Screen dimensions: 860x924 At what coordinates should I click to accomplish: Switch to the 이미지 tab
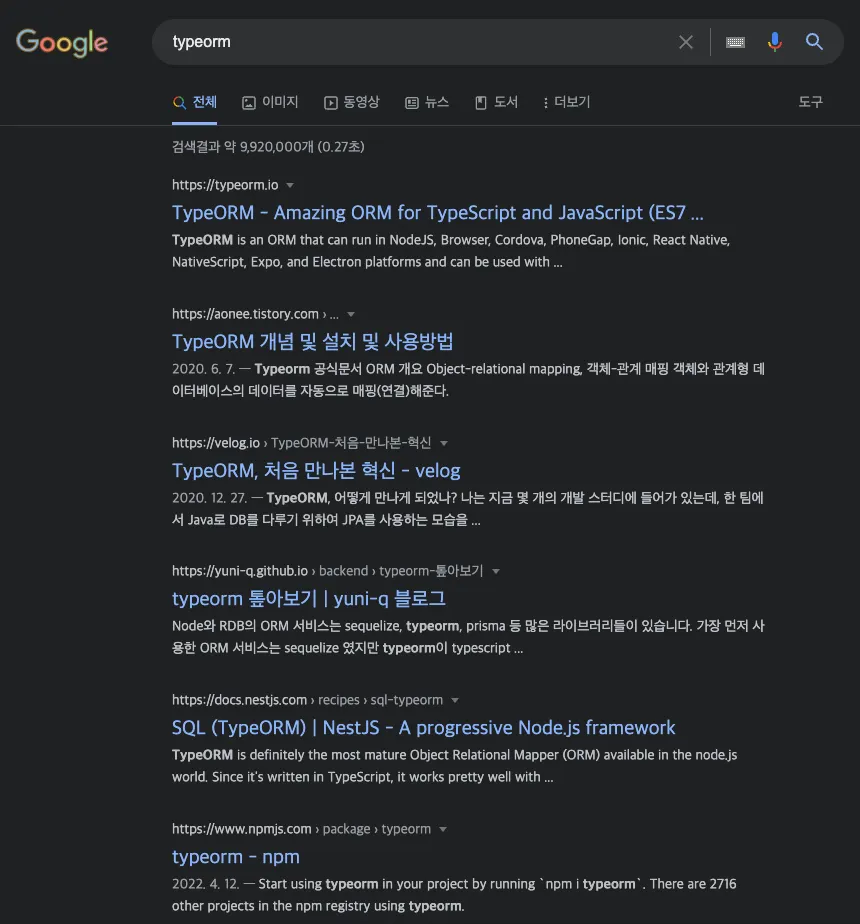pos(271,103)
